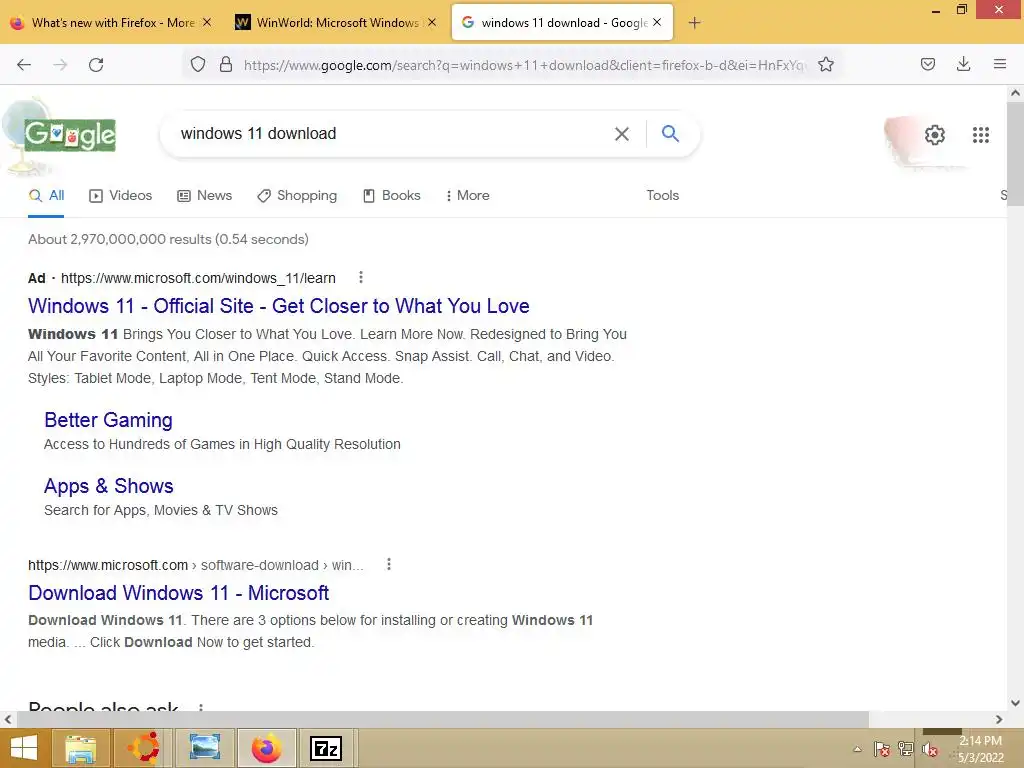Close the WinWorld tab

[432, 22]
